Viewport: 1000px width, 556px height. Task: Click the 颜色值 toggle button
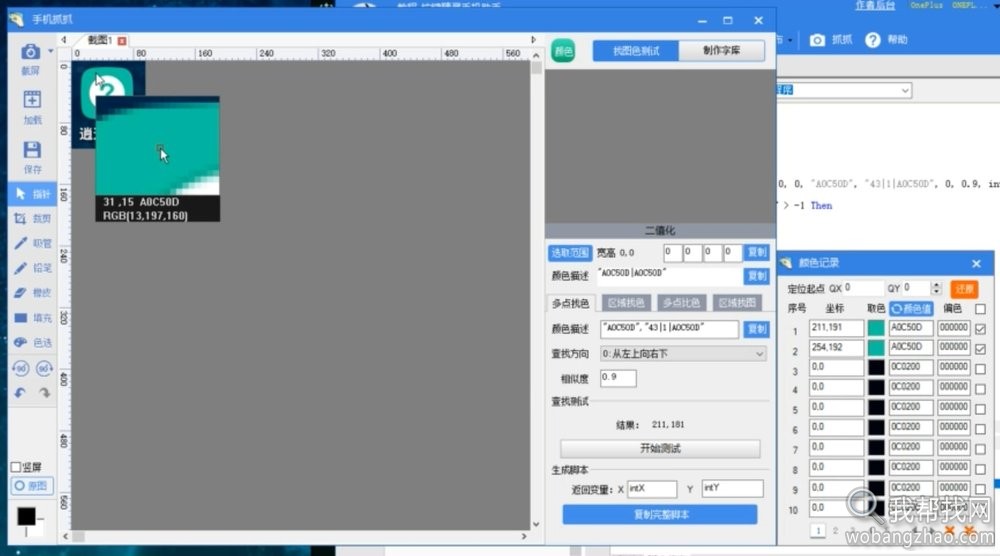coord(911,309)
